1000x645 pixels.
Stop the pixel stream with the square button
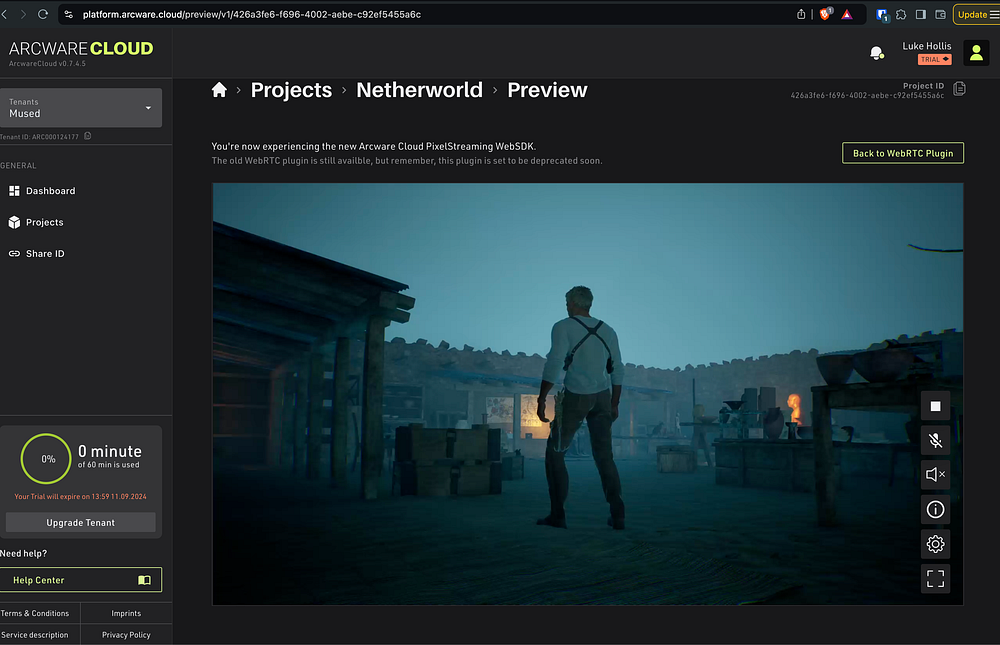pos(935,406)
